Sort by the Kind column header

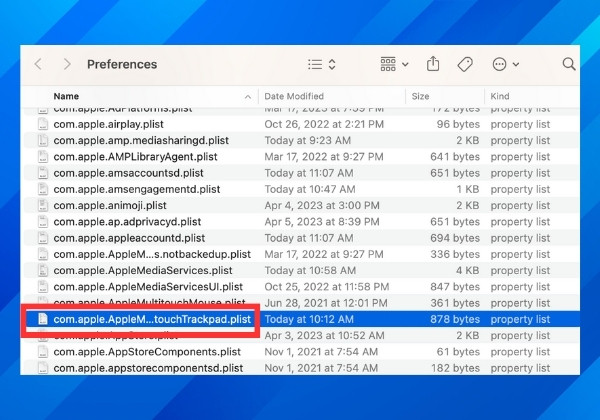click(500, 96)
